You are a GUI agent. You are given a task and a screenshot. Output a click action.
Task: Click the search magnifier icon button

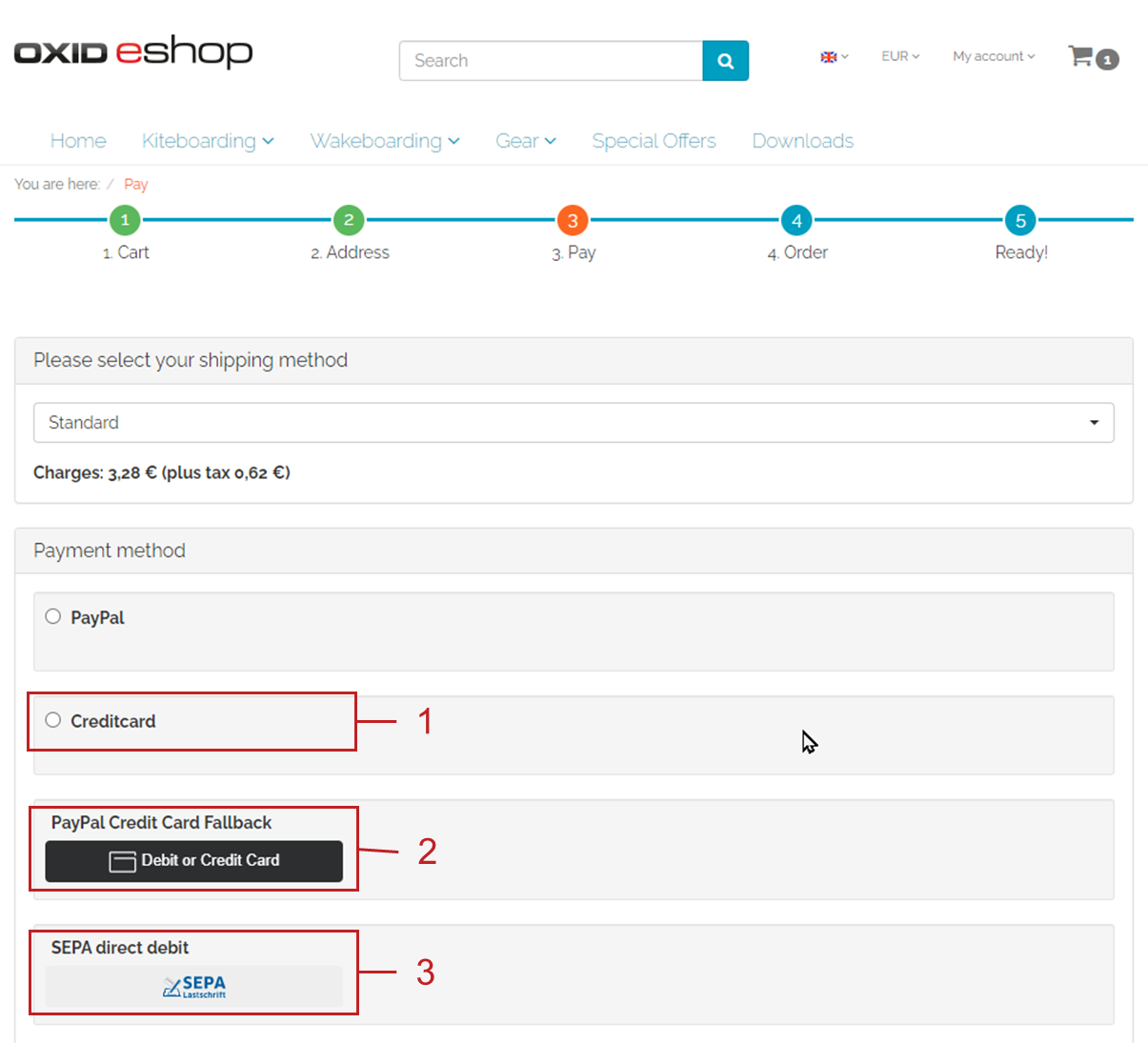[725, 61]
